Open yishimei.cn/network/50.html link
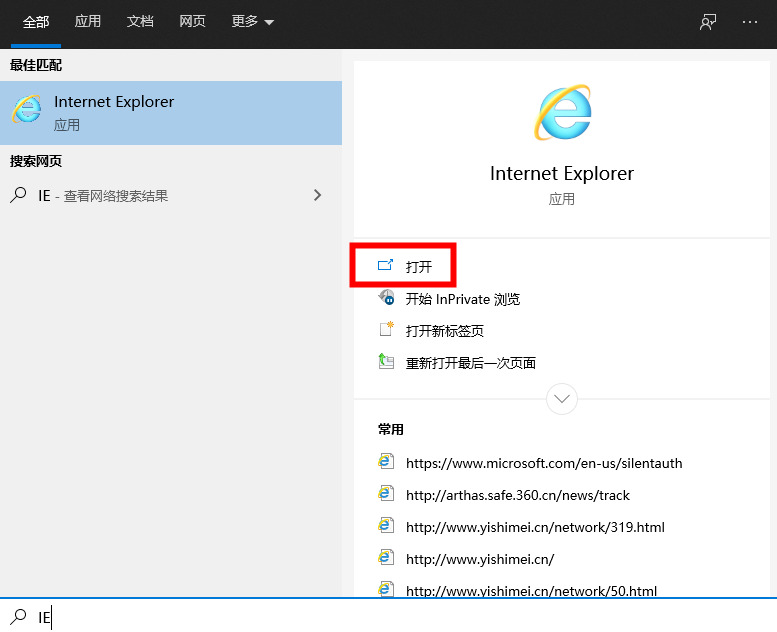 [531, 590]
